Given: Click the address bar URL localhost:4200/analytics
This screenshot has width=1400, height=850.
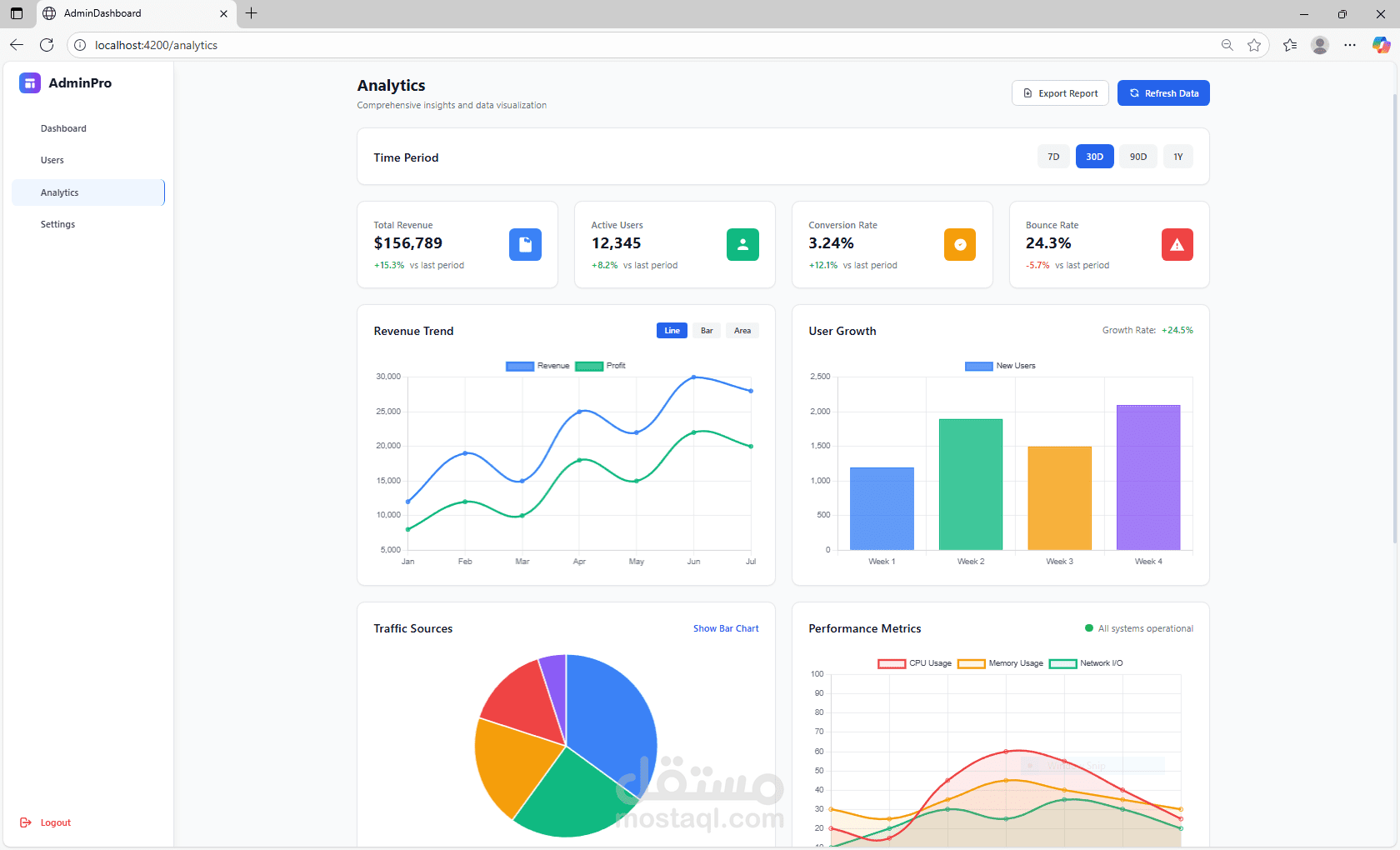Looking at the screenshot, I should [x=156, y=45].
